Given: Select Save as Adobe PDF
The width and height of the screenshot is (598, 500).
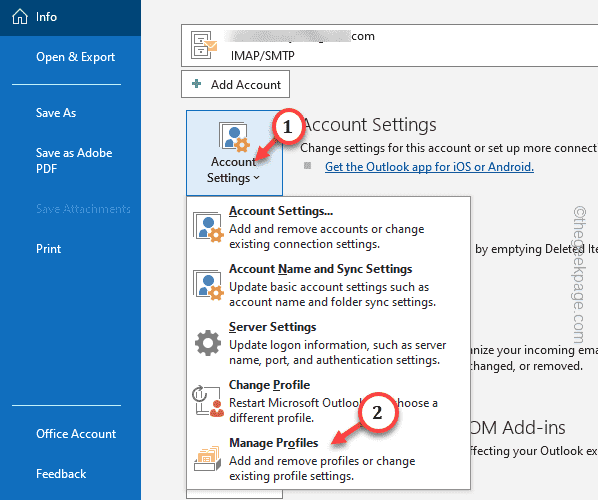Looking at the screenshot, I should 74,161.
